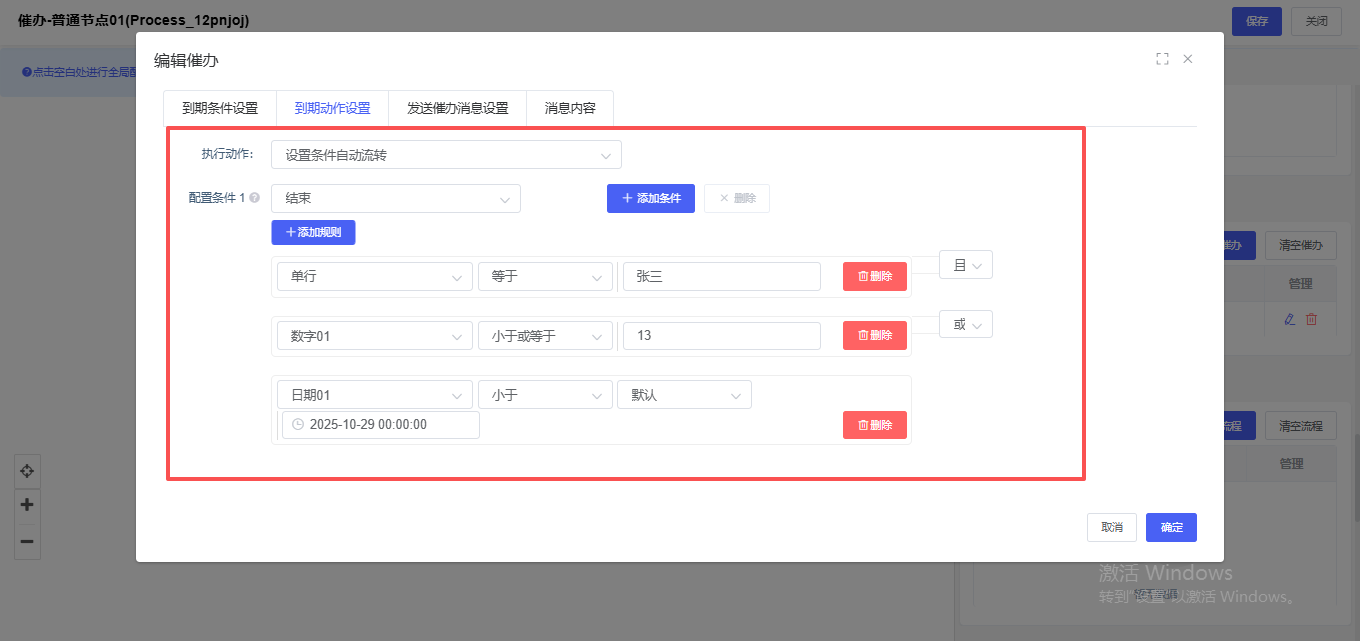This screenshot has height=641, width=1360.
Task: Click the fullscreen icon in dialog header
Action: [1162, 59]
